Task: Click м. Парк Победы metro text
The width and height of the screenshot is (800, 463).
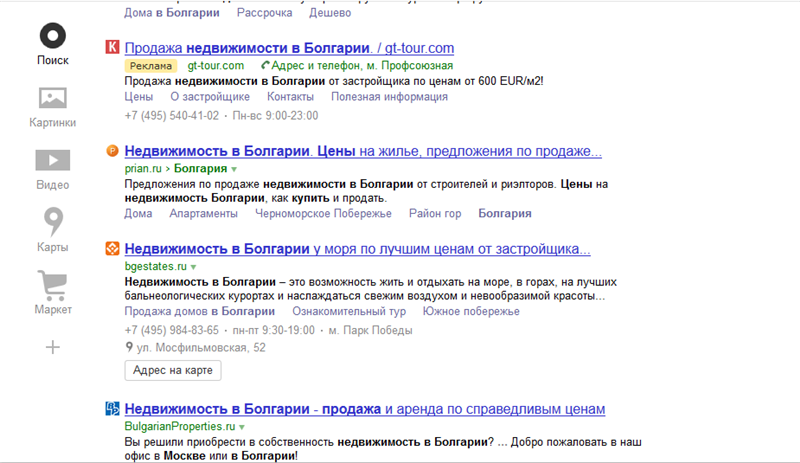Action: coord(370,330)
